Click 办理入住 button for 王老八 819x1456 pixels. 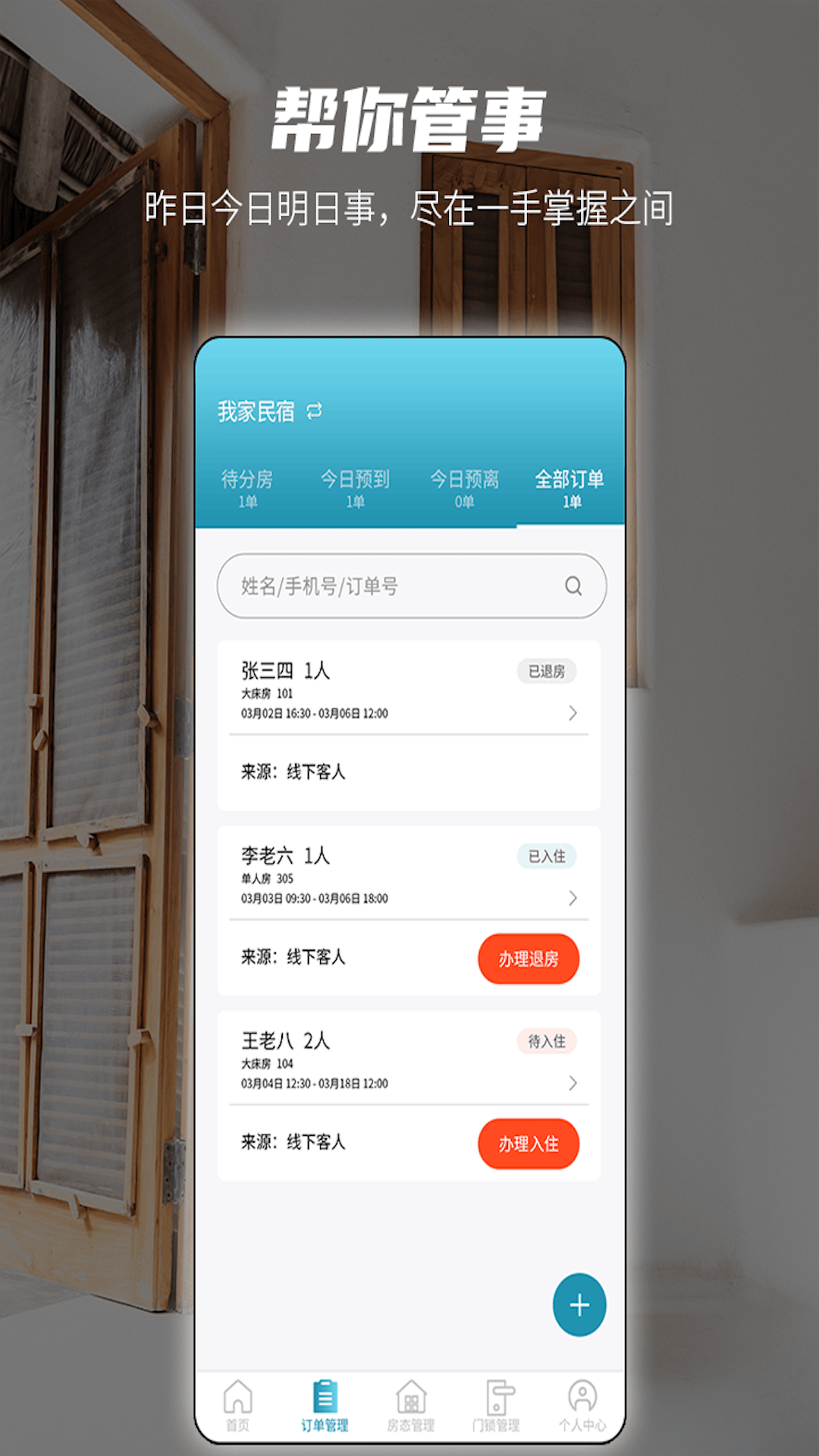529,1144
